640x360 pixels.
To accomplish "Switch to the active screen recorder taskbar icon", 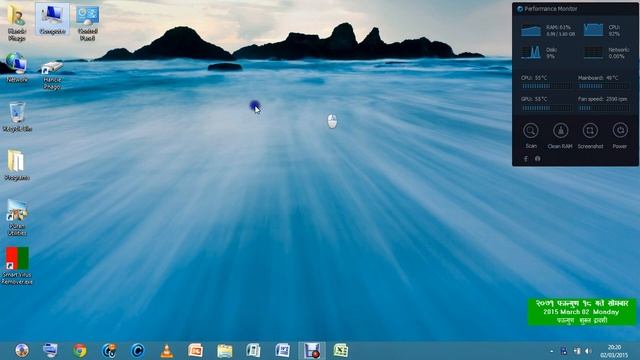I will [x=312, y=351].
